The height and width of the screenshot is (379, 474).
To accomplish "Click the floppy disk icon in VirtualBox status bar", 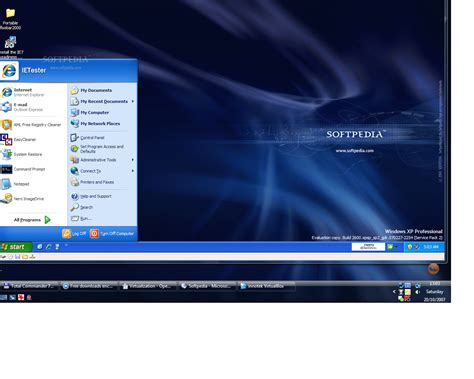I will tap(18, 257).
